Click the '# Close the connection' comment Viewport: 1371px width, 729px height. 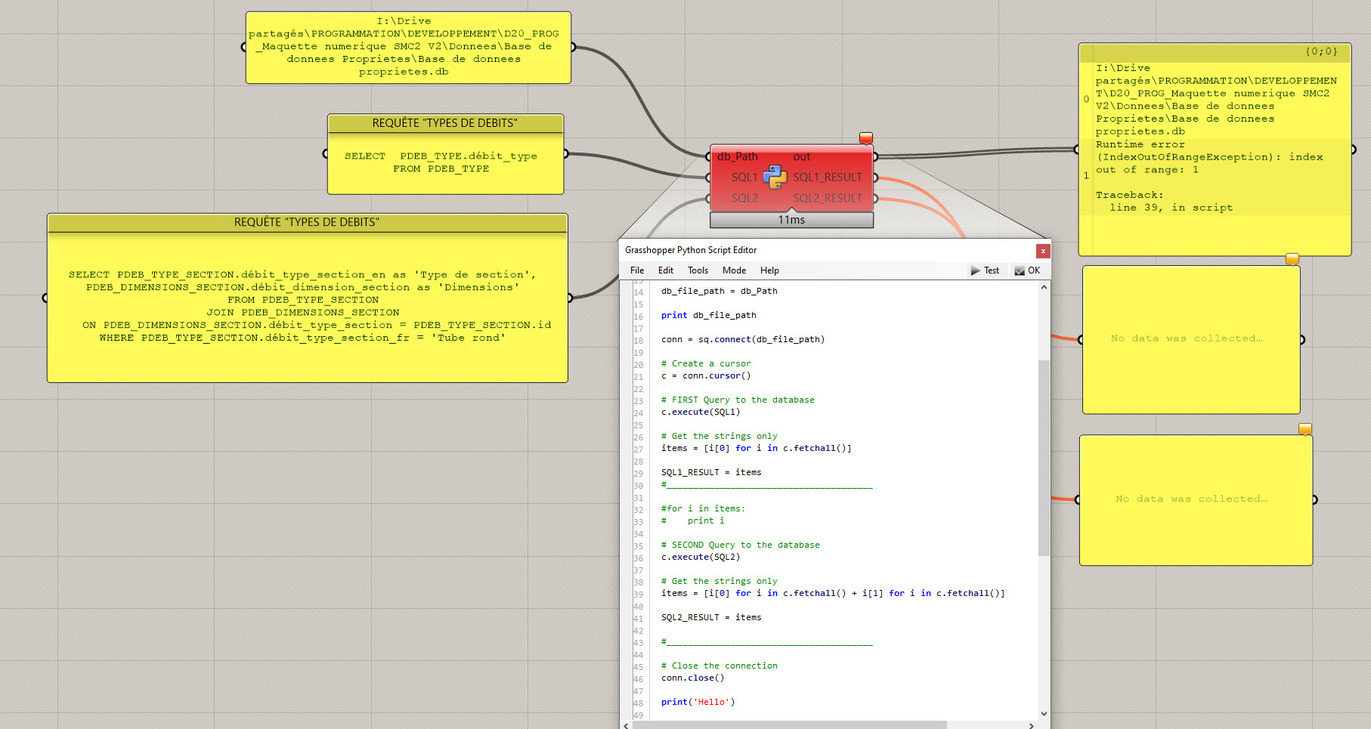[x=719, y=666]
